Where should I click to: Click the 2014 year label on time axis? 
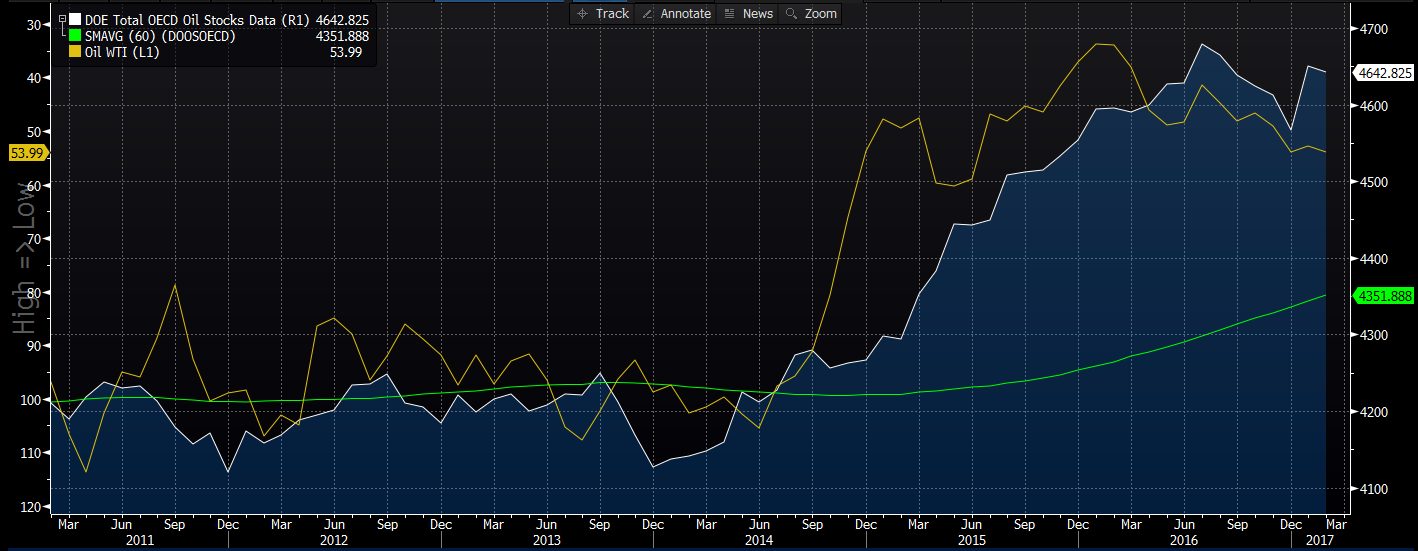click(758, 540)
